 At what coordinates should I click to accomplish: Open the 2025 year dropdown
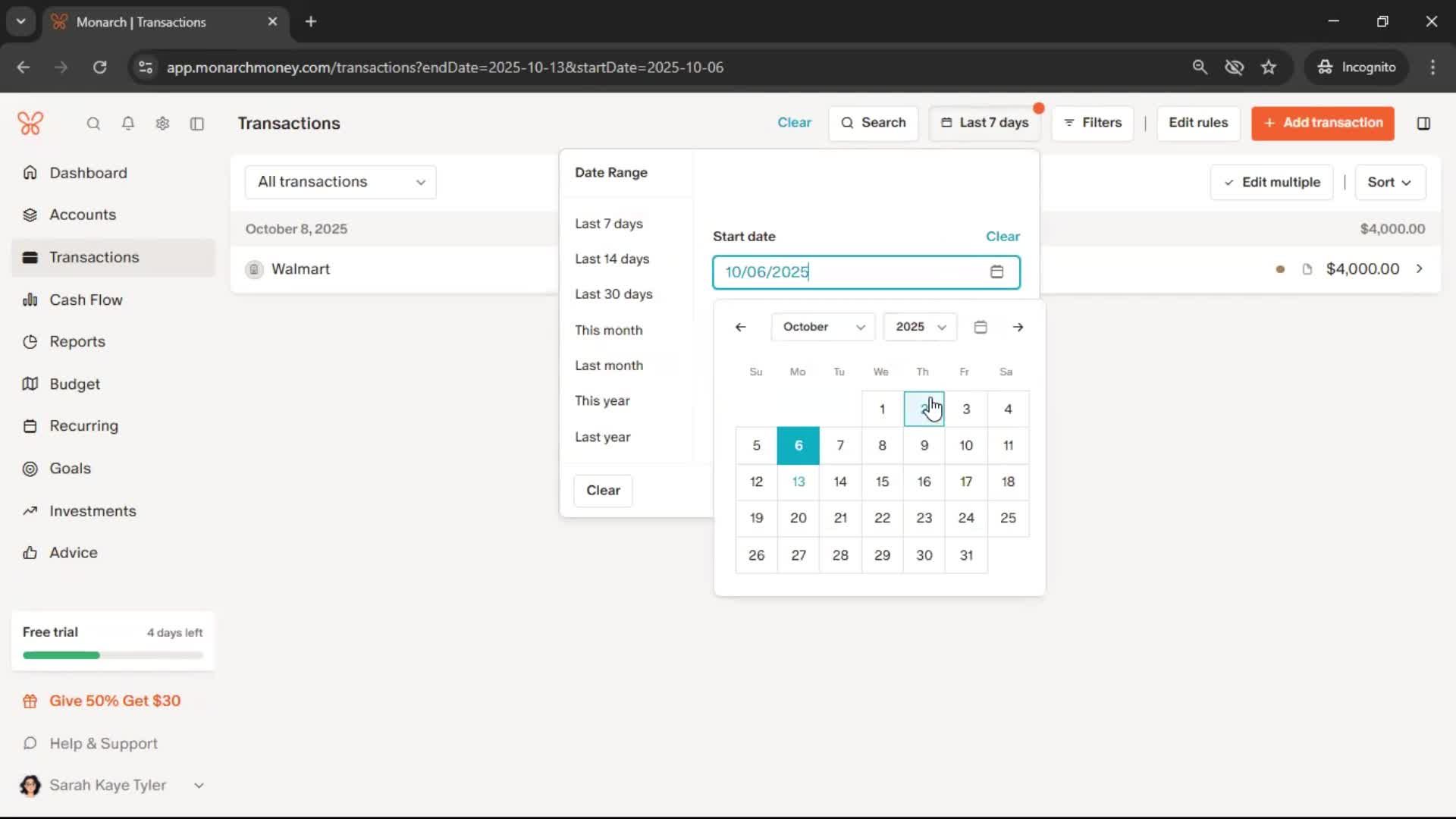920,327
